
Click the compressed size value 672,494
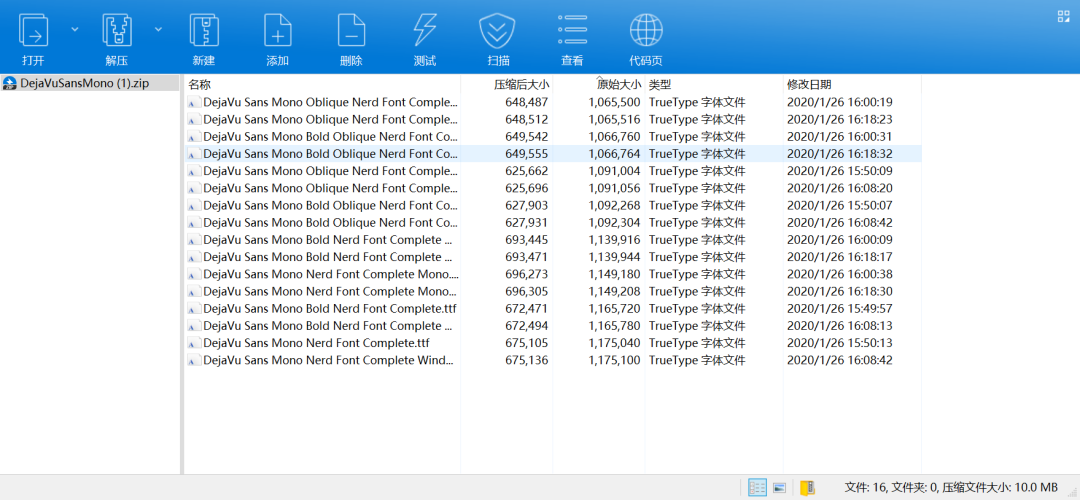[x=527, y=326]
